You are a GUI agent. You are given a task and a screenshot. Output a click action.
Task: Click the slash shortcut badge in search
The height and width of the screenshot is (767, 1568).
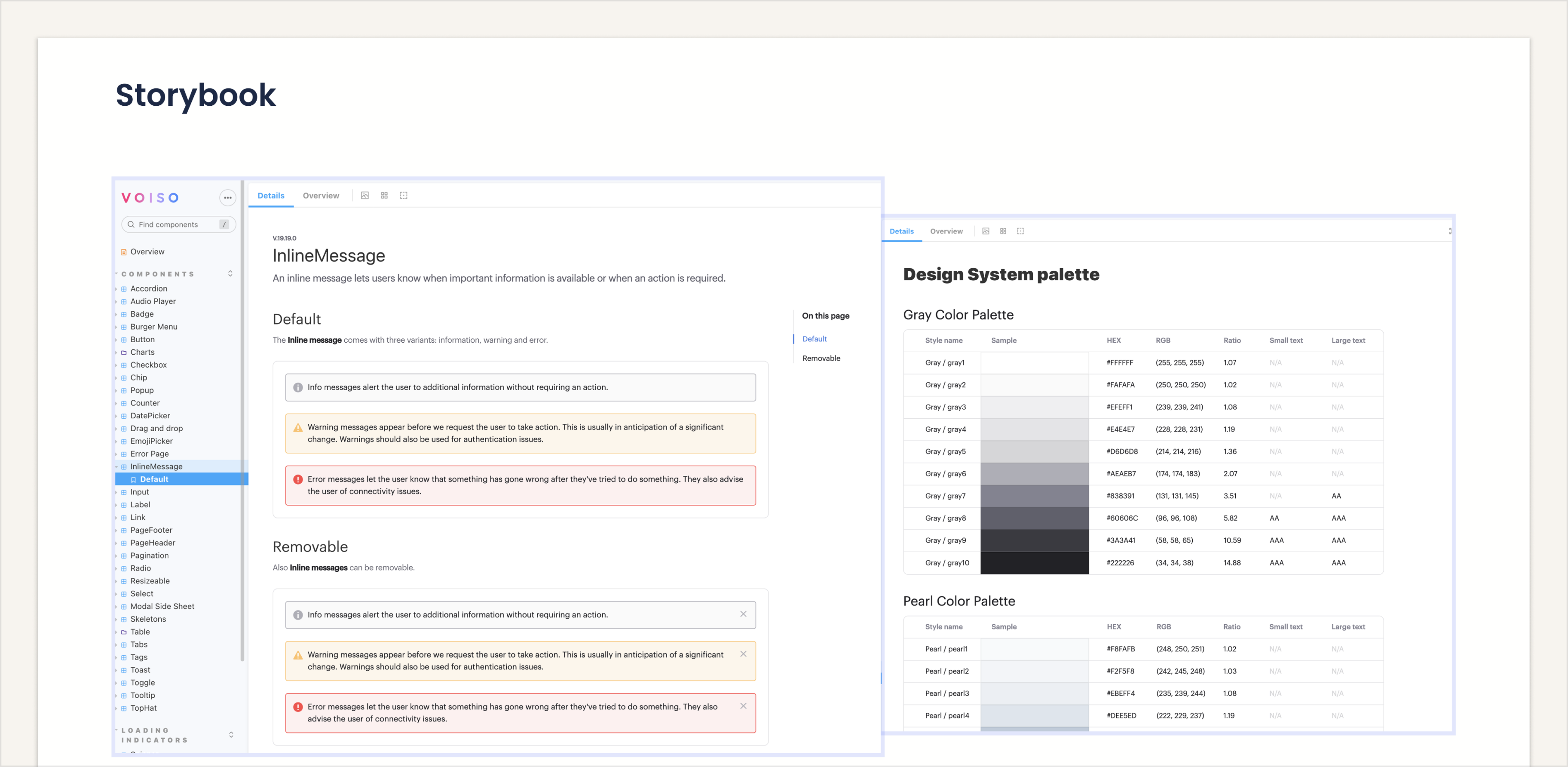click(x=224, y=224)
